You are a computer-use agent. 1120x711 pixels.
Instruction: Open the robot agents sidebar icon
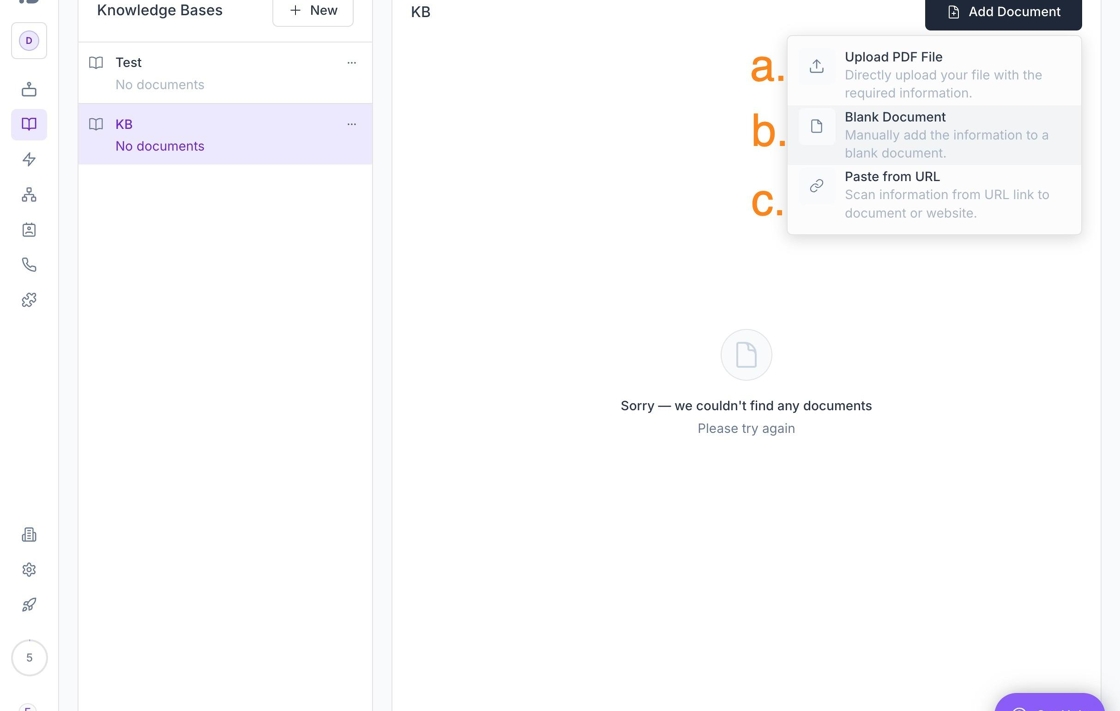29,89
